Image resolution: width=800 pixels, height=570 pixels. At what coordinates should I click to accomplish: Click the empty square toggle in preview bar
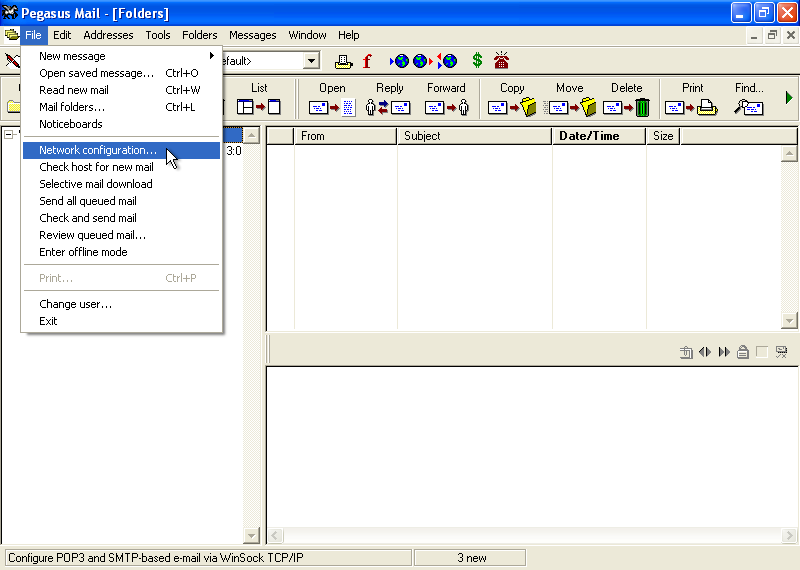coord(762,352)
